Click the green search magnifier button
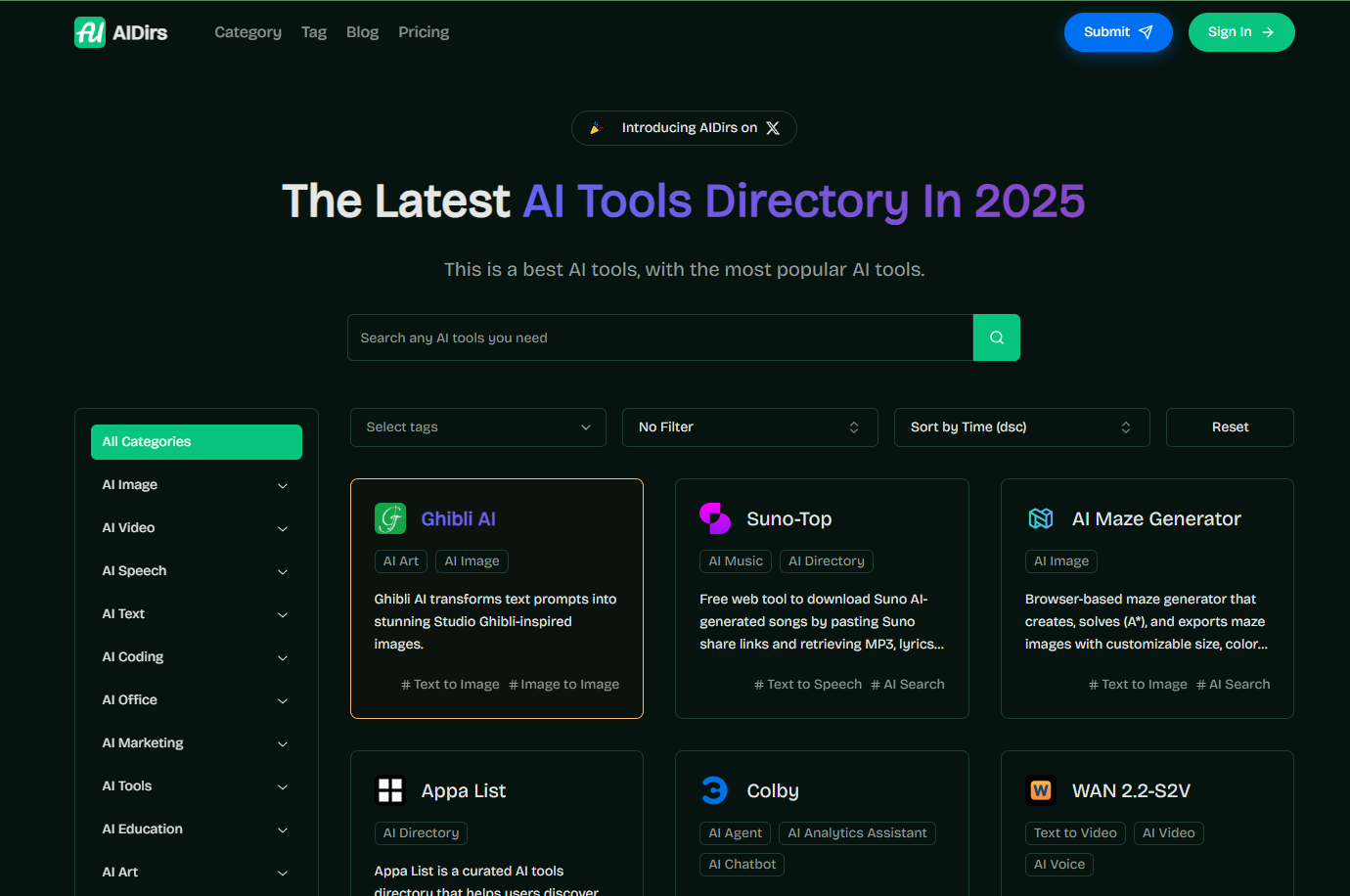1350x896 pixels. point(996,337)
